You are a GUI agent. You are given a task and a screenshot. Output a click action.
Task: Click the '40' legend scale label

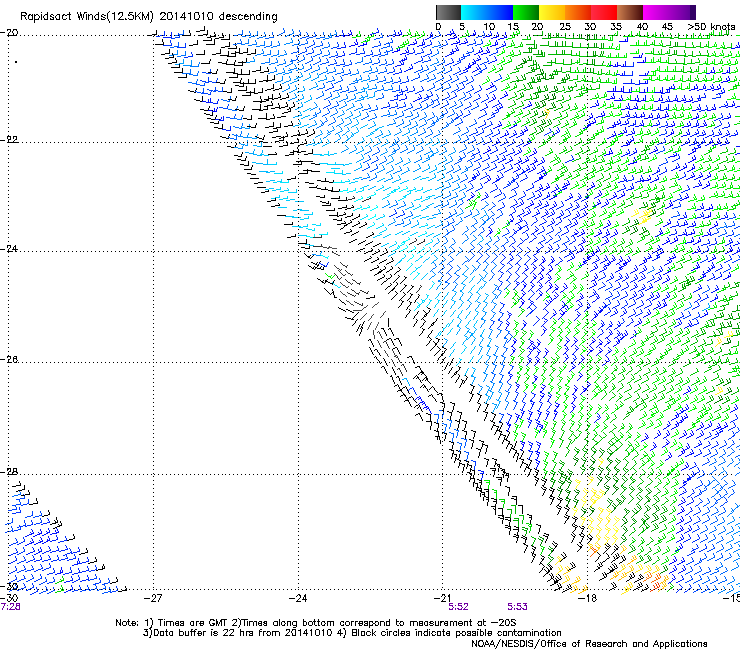tap(642, 27)
